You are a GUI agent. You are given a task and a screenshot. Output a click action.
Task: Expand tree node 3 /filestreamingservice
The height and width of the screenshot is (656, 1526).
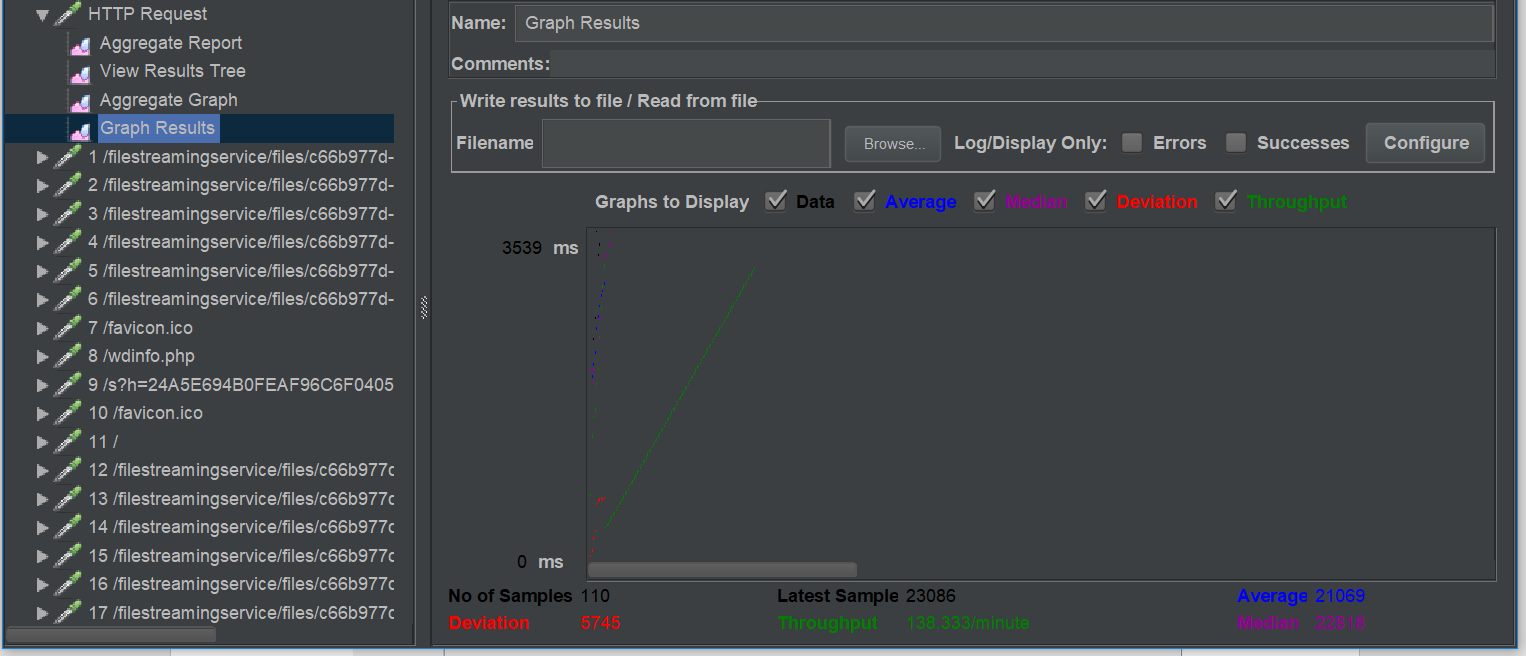coord(42,214)
